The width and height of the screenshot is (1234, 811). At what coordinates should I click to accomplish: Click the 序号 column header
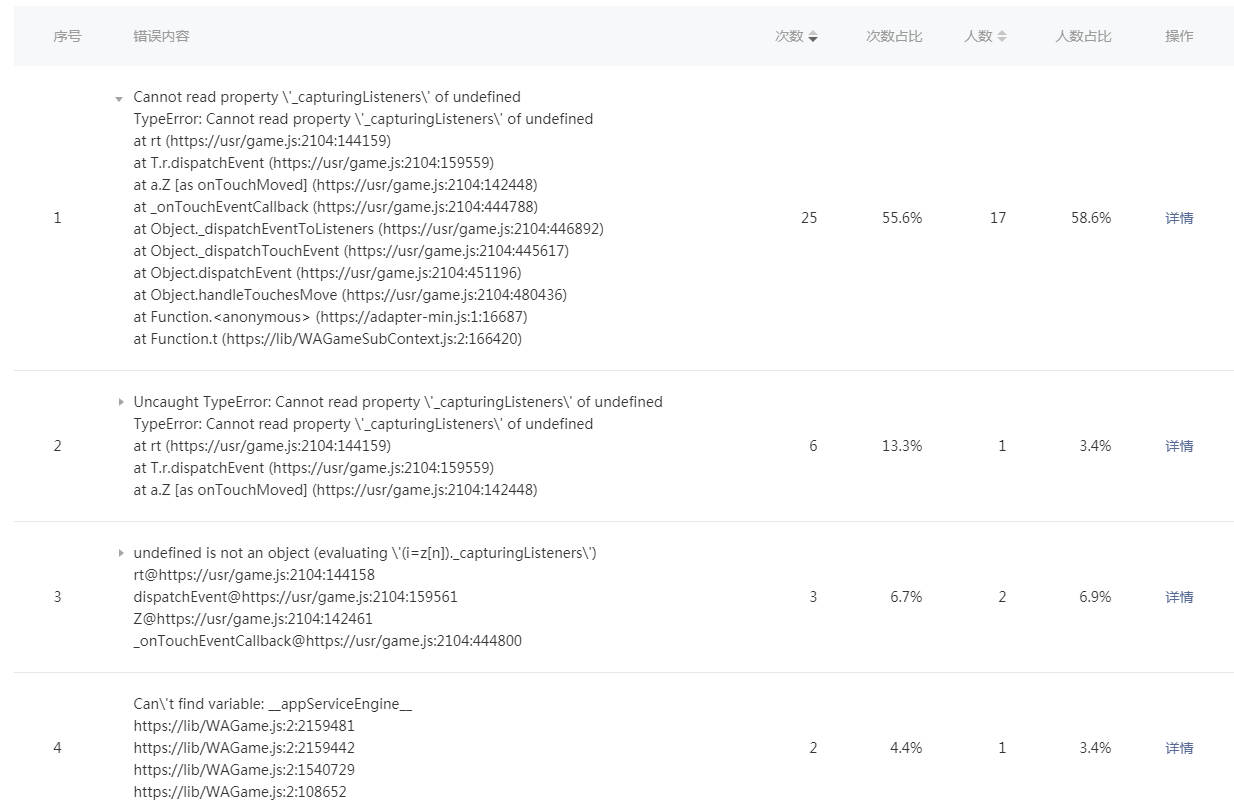tap(67, 36)
